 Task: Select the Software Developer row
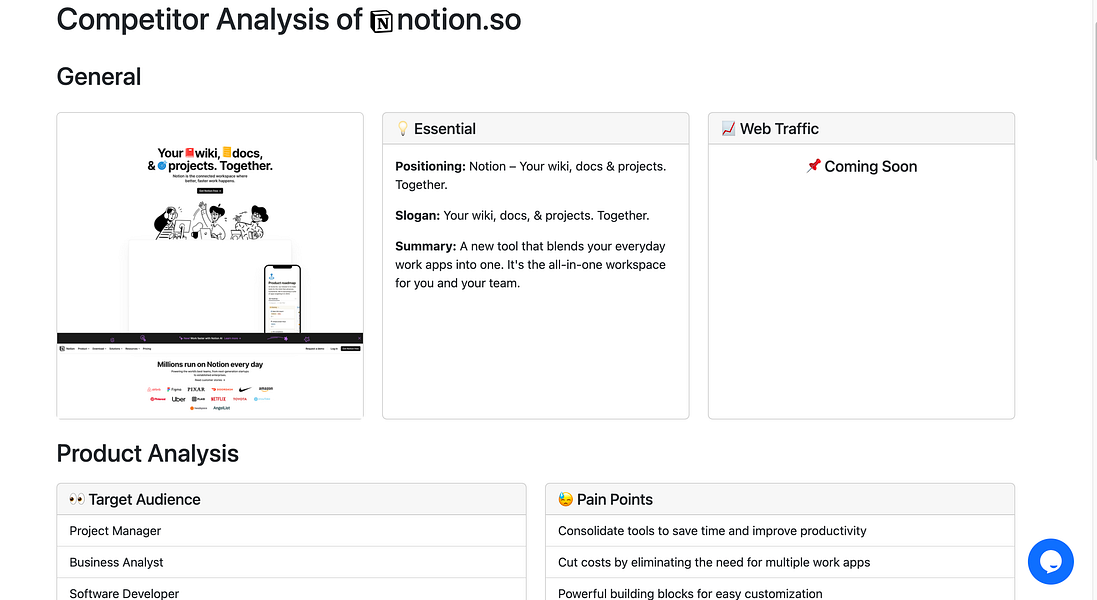tap(292, 590)
